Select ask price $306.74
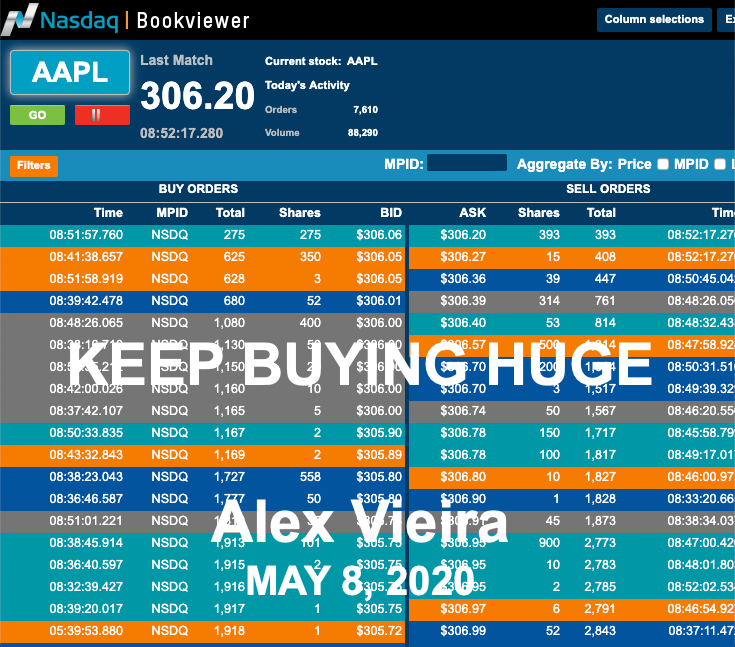The height and width of the screenshot is (647, 735). click(463, 411)
